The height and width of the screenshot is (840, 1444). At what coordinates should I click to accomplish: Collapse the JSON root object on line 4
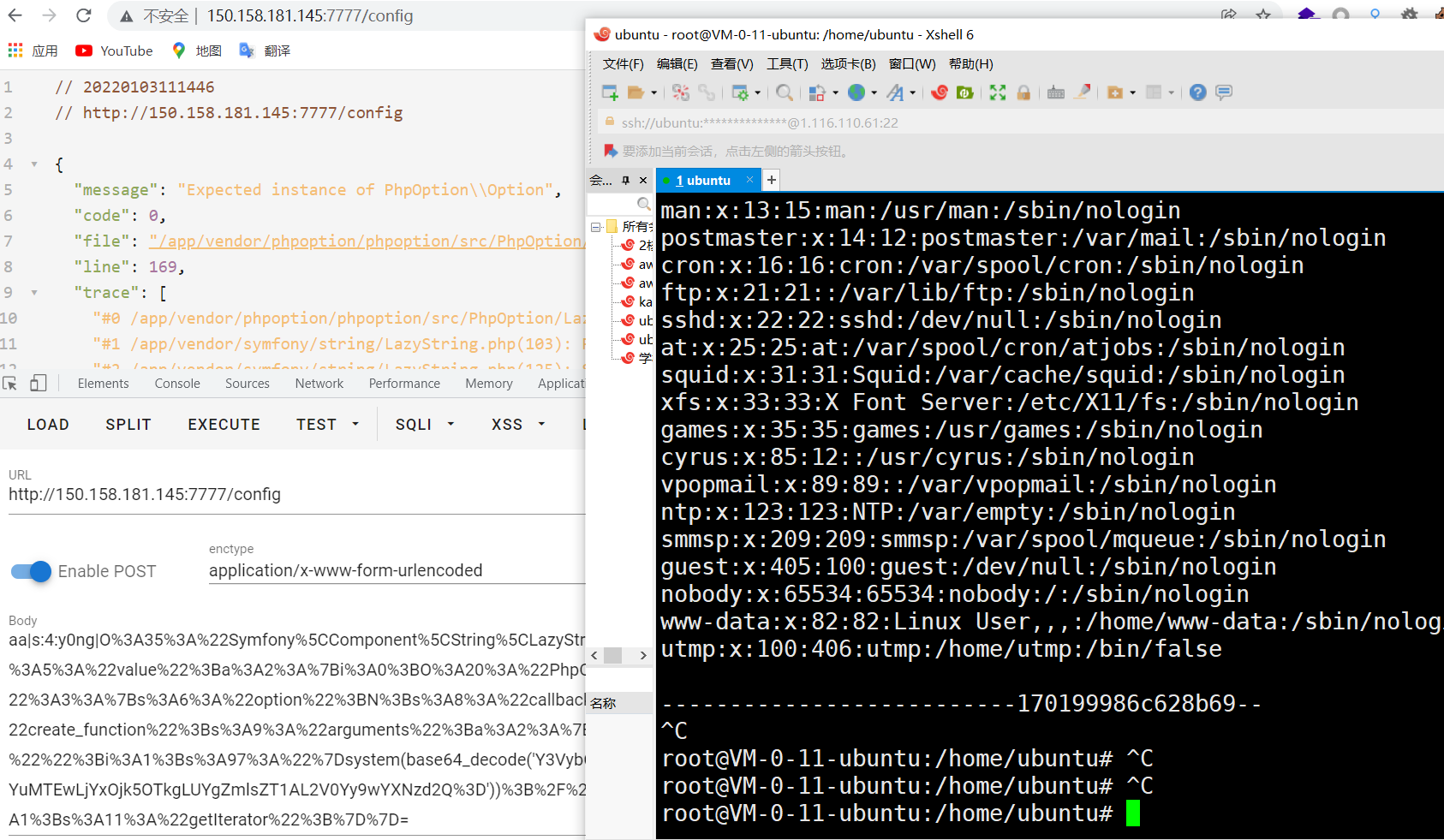click(34, 164)
